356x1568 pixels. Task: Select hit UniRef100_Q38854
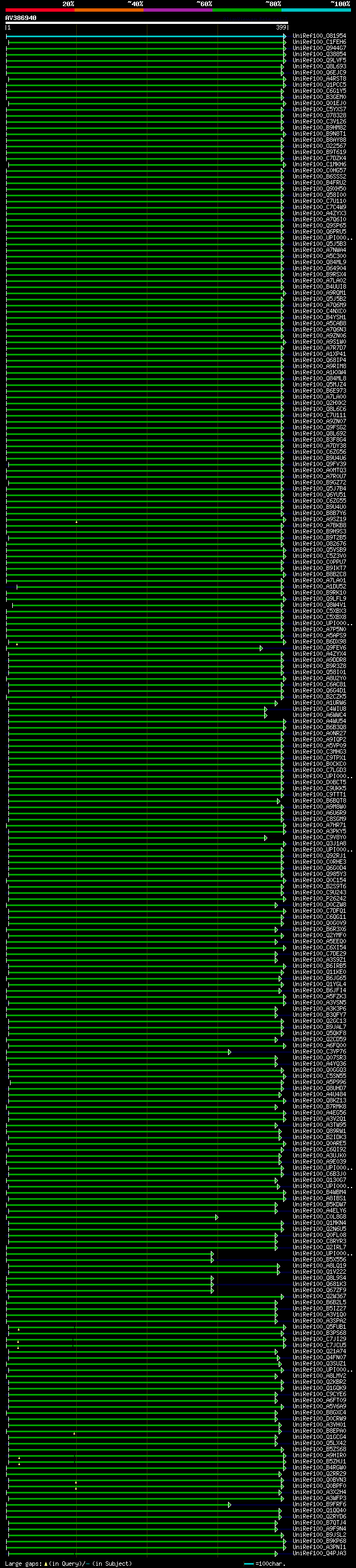(x=319, y=54)
